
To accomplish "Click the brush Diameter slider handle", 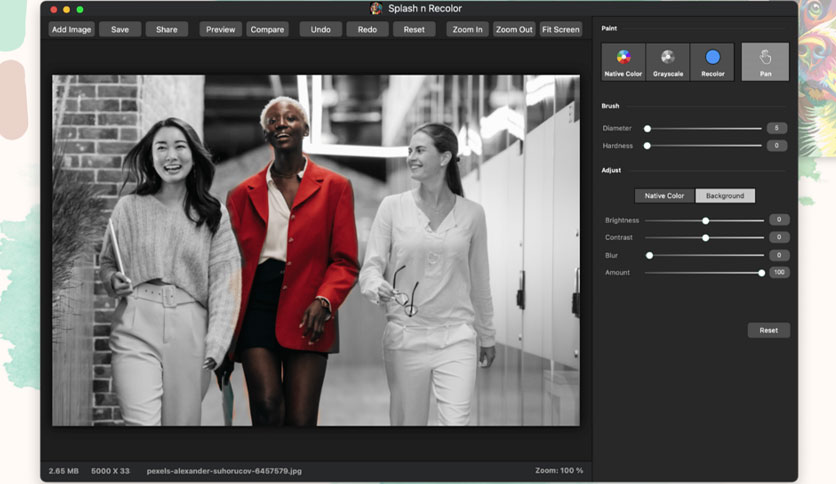I will pos(647,128).
